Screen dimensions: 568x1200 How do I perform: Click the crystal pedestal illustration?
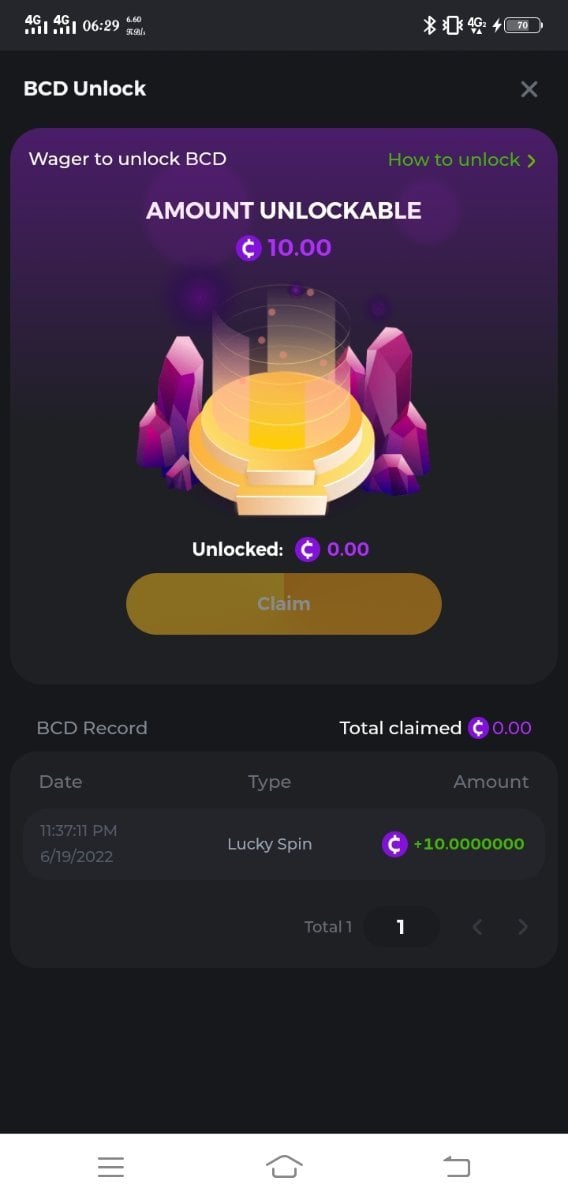pyautogui.click(x=284, y=398)
